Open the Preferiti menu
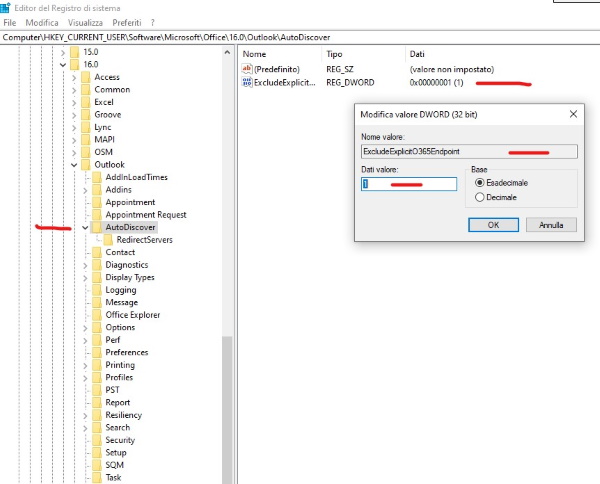Viewport: 600px width, 484px height. point(127,23)
